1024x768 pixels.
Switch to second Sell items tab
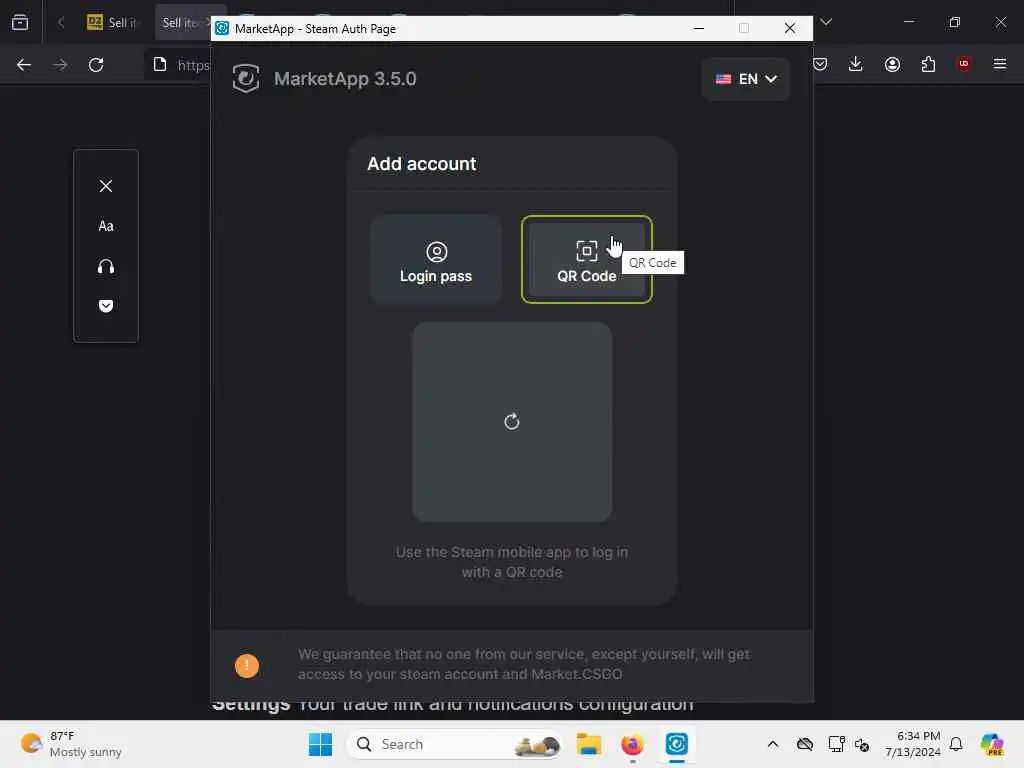coord(186,22)
